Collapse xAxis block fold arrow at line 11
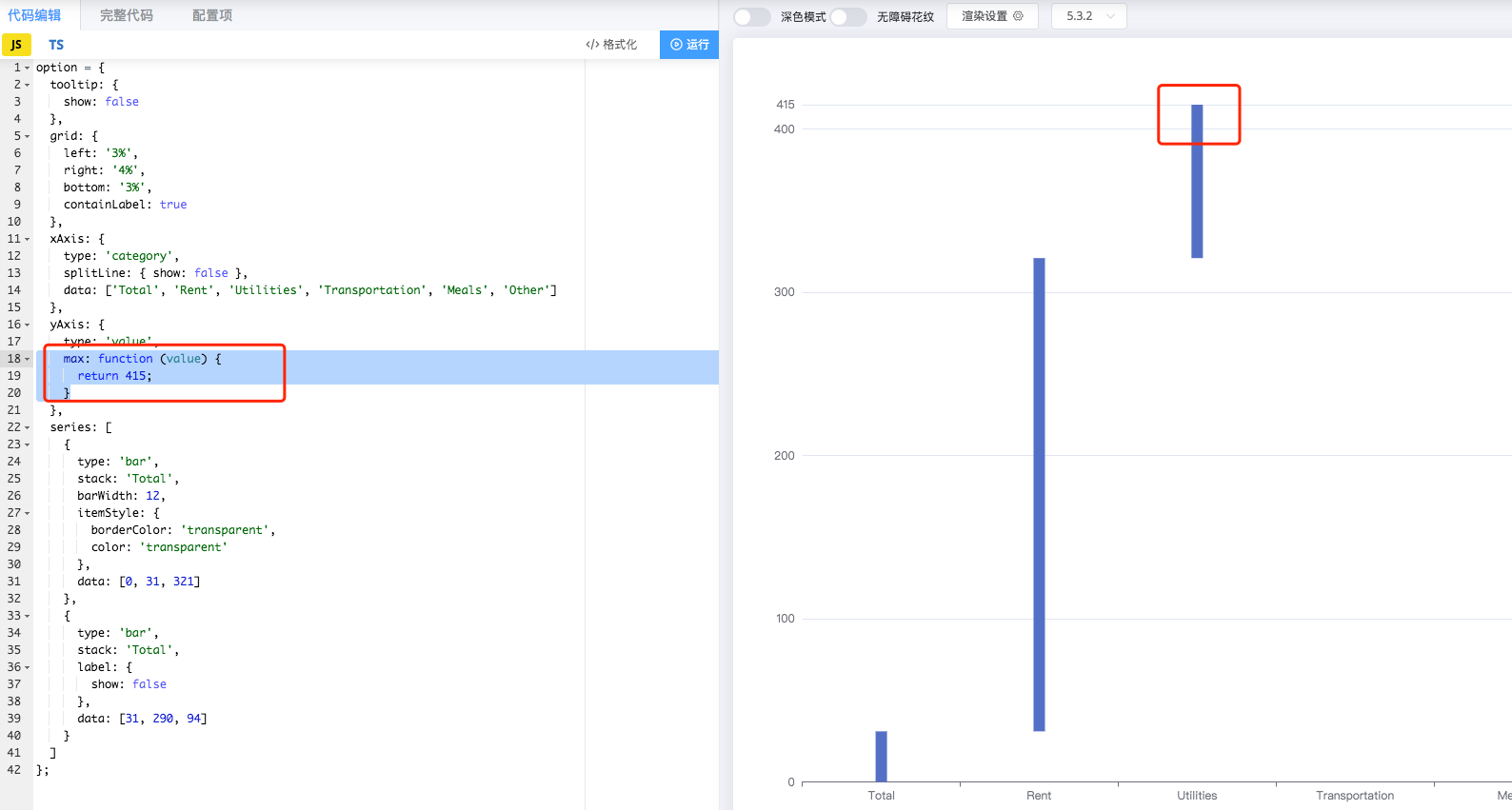 [x=28, y=239]
